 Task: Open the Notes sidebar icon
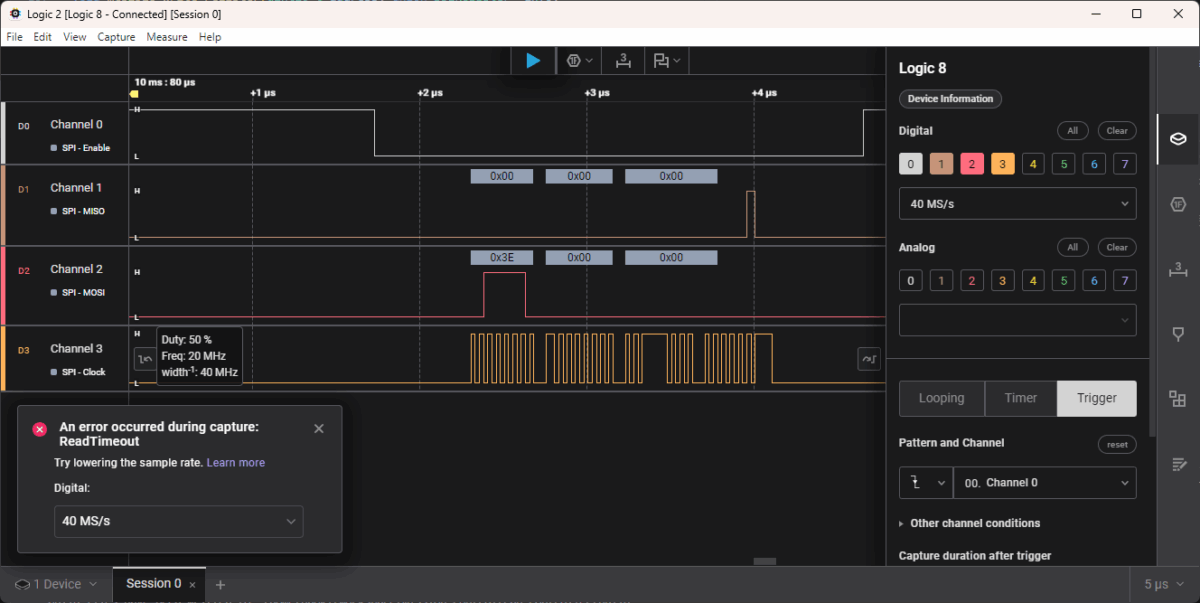(1178, 464)
